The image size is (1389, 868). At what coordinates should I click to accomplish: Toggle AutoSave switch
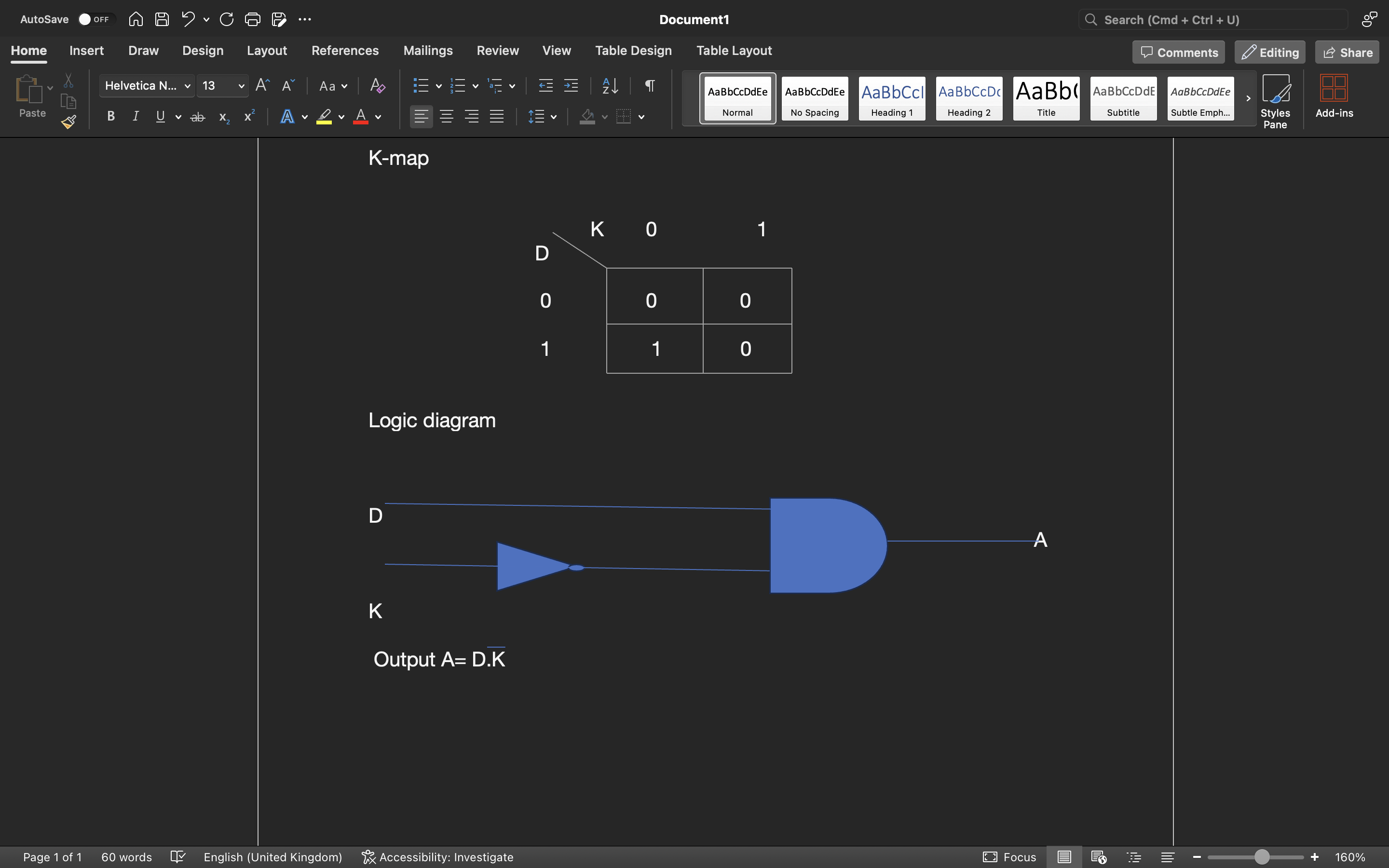96,19
